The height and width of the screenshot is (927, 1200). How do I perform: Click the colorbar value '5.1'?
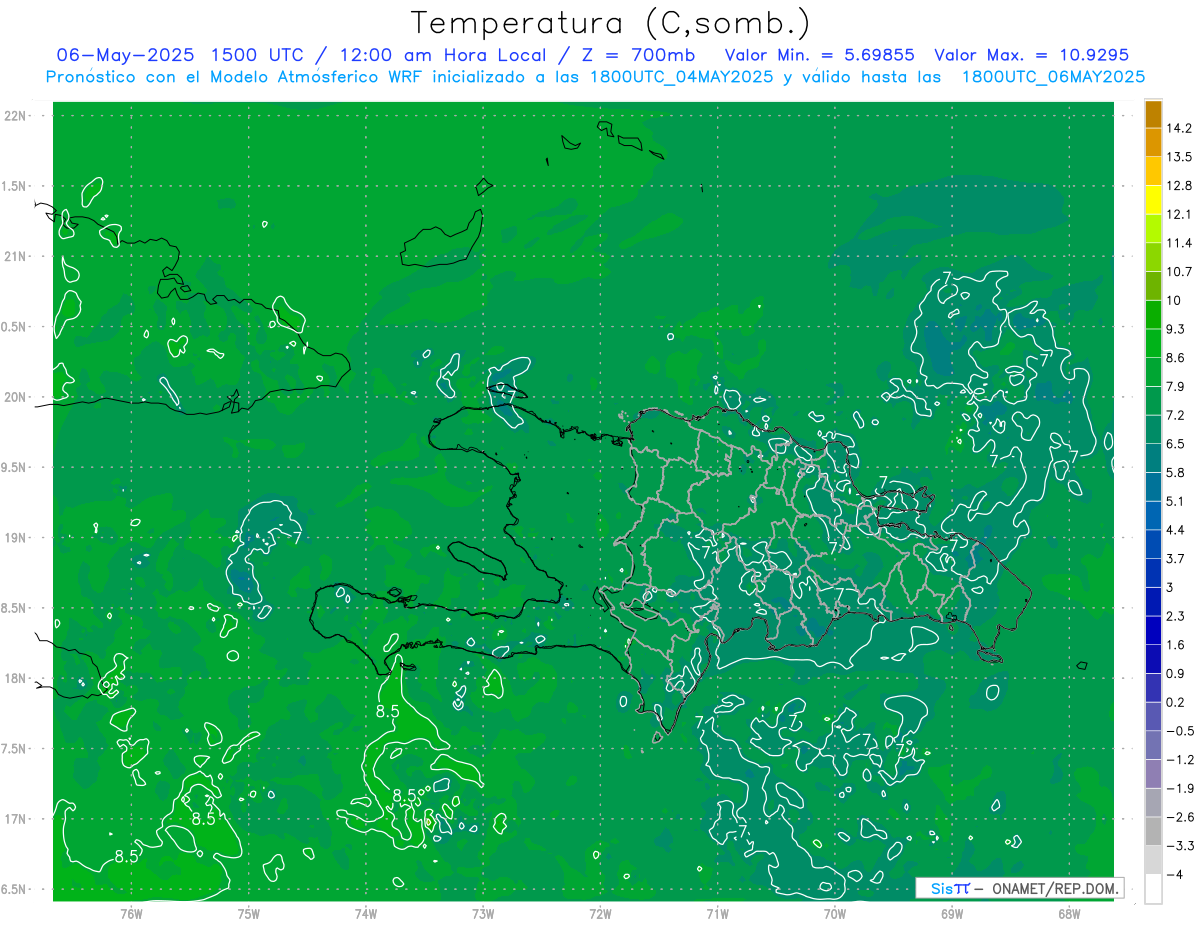click(x=1176, y=501)
